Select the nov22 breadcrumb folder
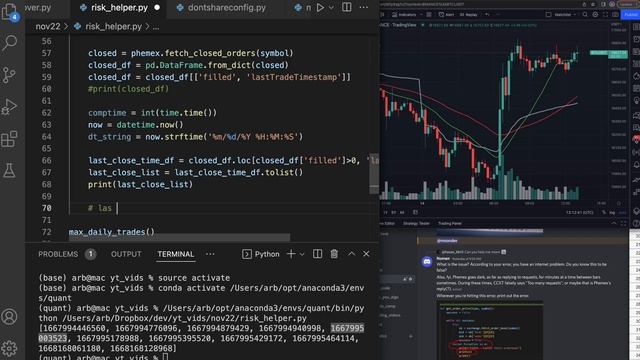This screenshot has height=360, width=640. pyautogui.click(x=48, y=27)
